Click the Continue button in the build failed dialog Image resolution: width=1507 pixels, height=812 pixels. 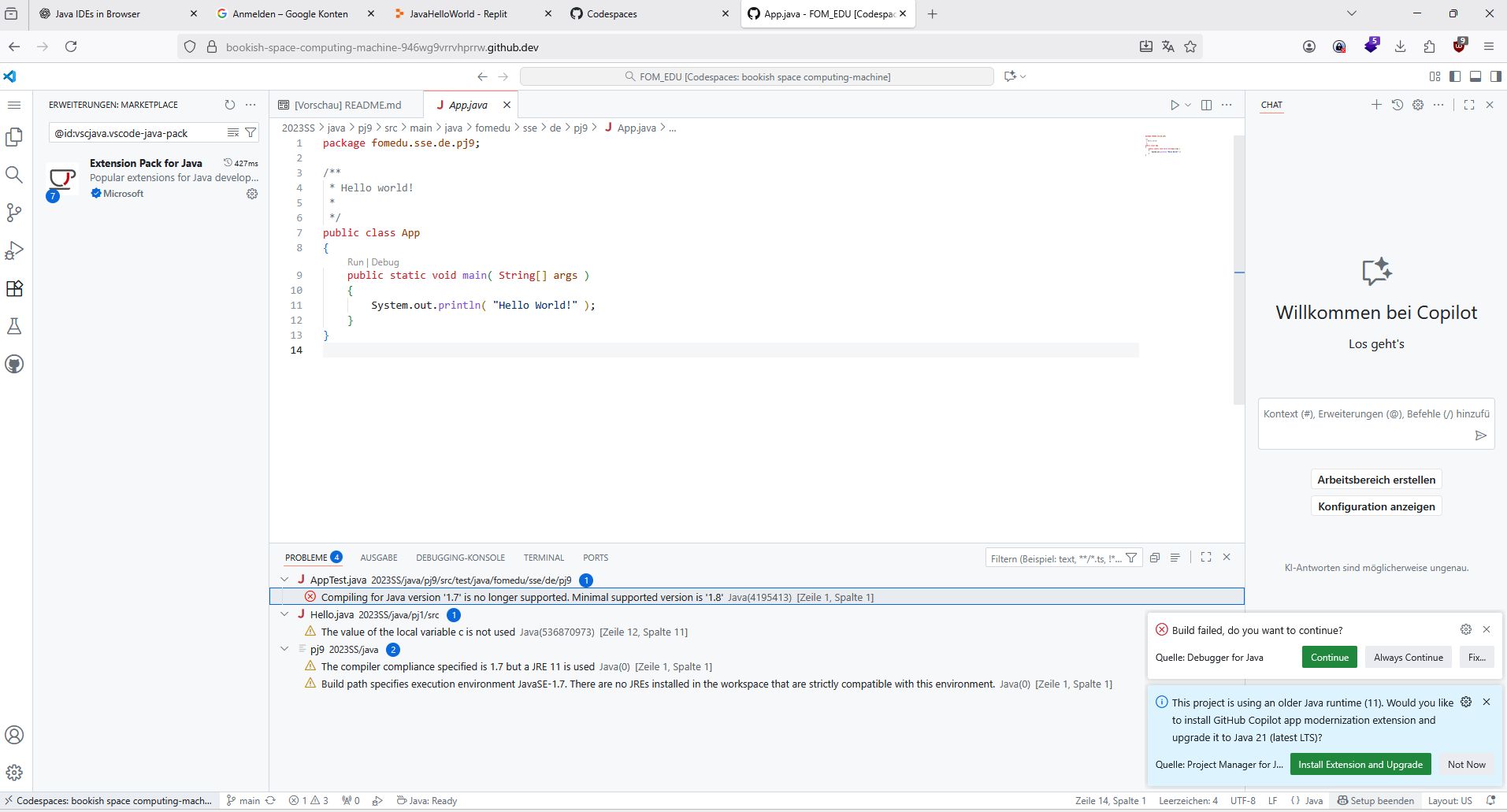pos(1329,658)
